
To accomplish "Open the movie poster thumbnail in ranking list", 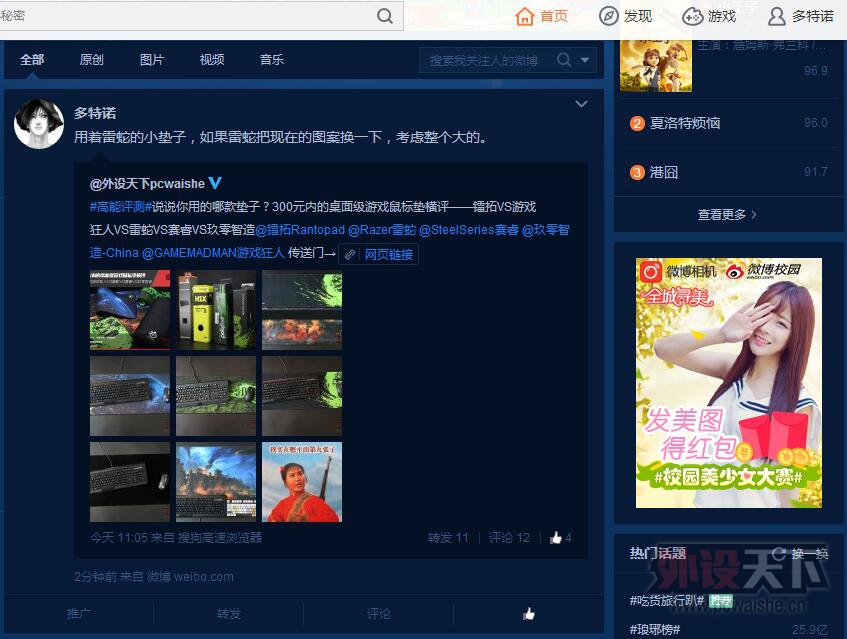I will (x=656, y=65).
